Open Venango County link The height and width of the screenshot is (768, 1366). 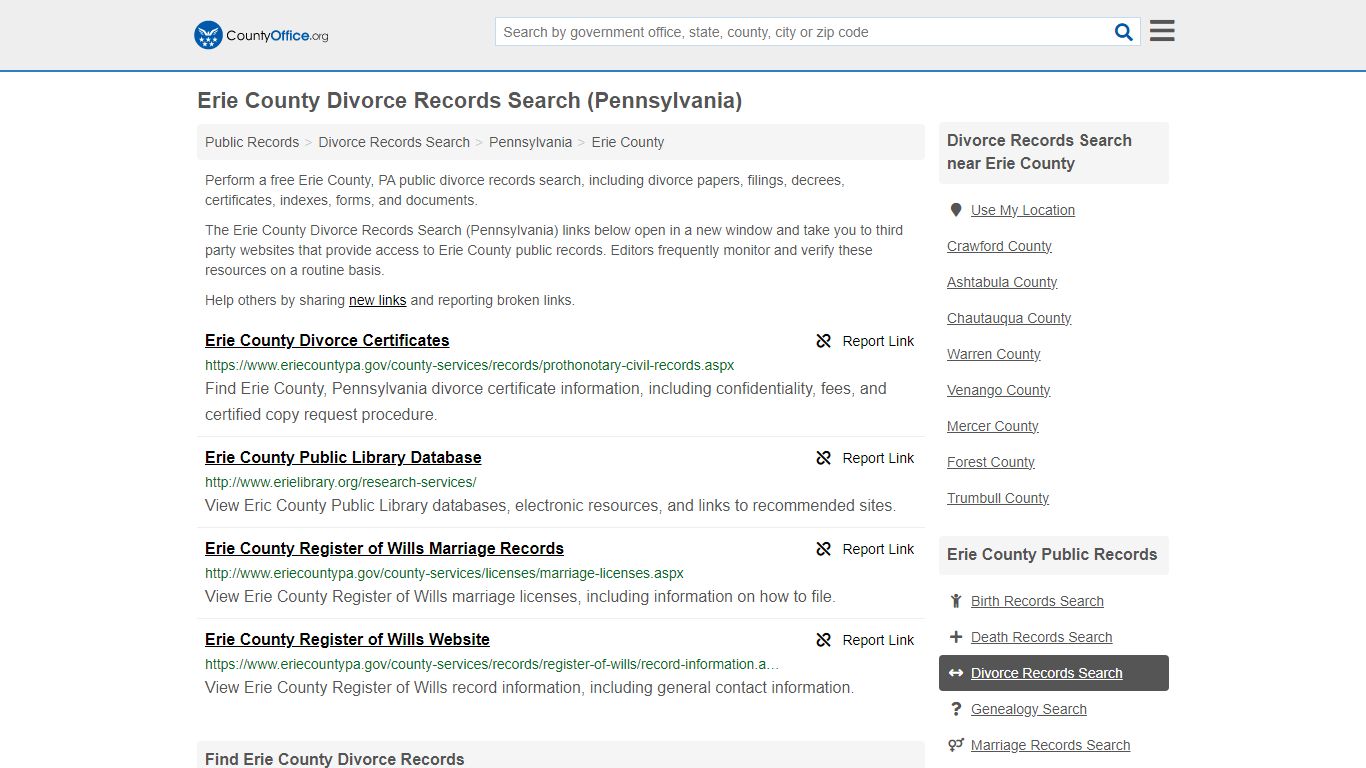[998, 390]
